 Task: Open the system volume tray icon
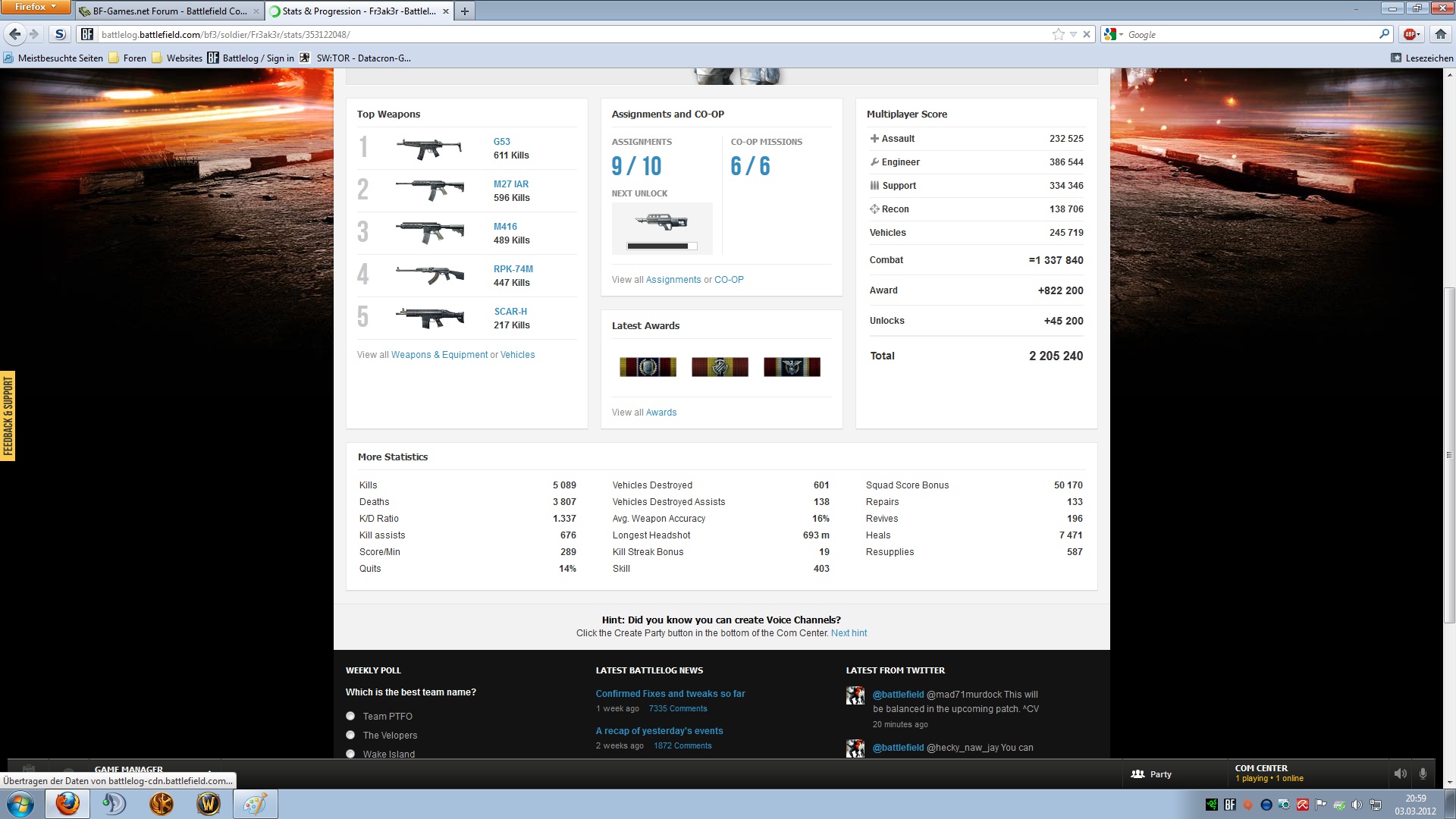[x=1357, y=805]
